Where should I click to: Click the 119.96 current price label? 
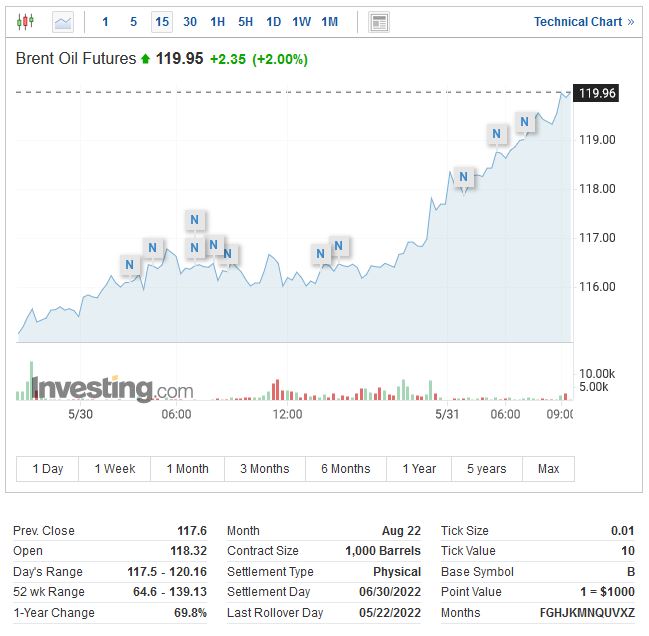point(597,93)
